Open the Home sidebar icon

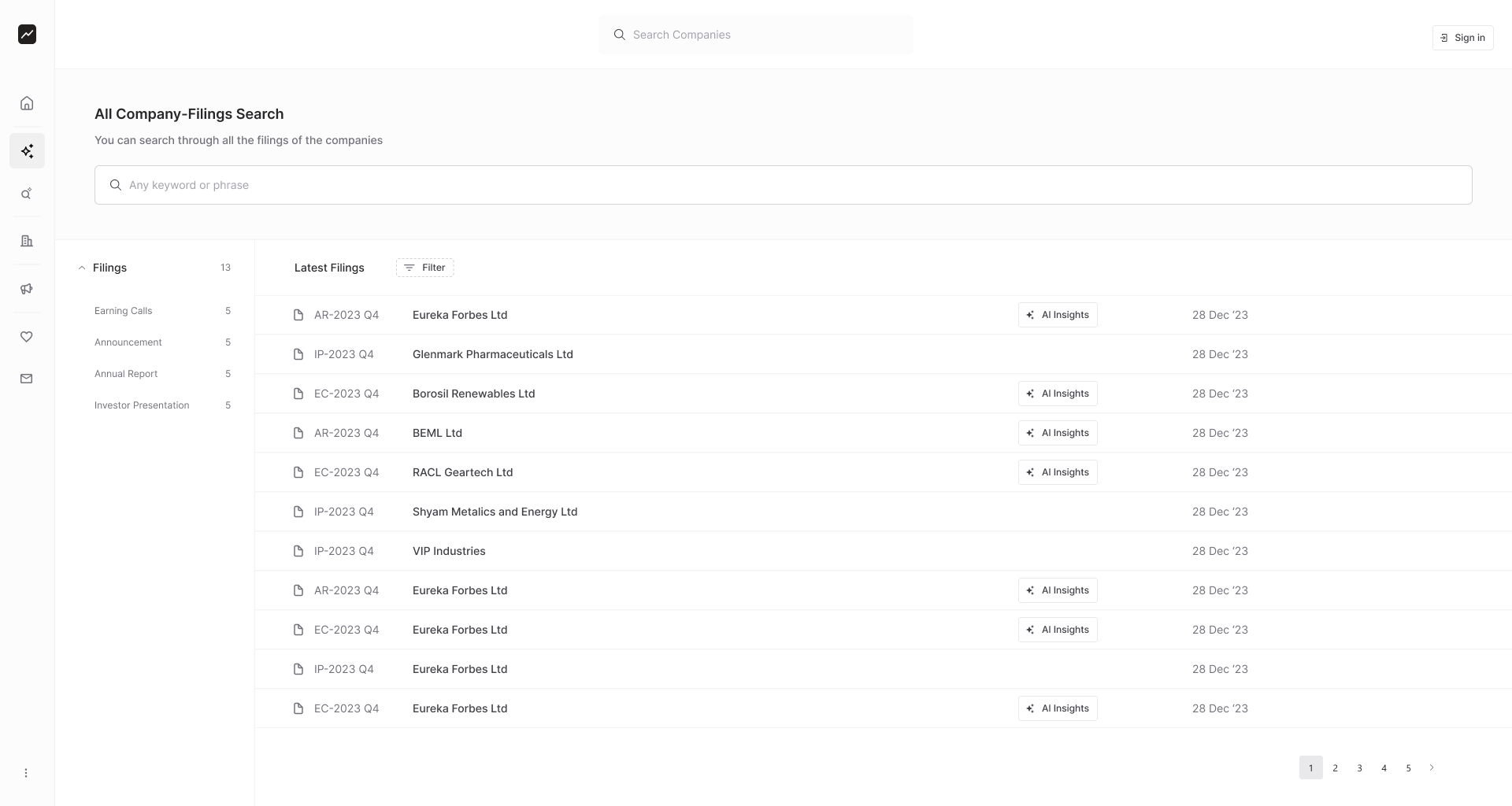(27, 103)
